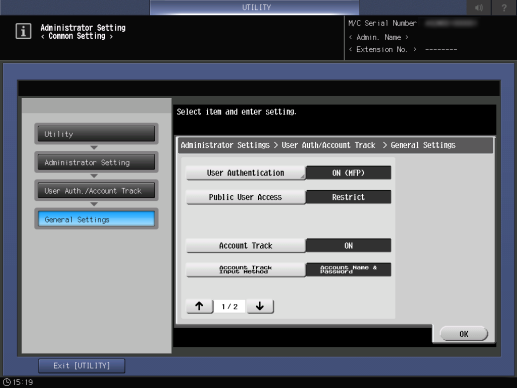Confirm settings with the OK button

coord(464,334)
